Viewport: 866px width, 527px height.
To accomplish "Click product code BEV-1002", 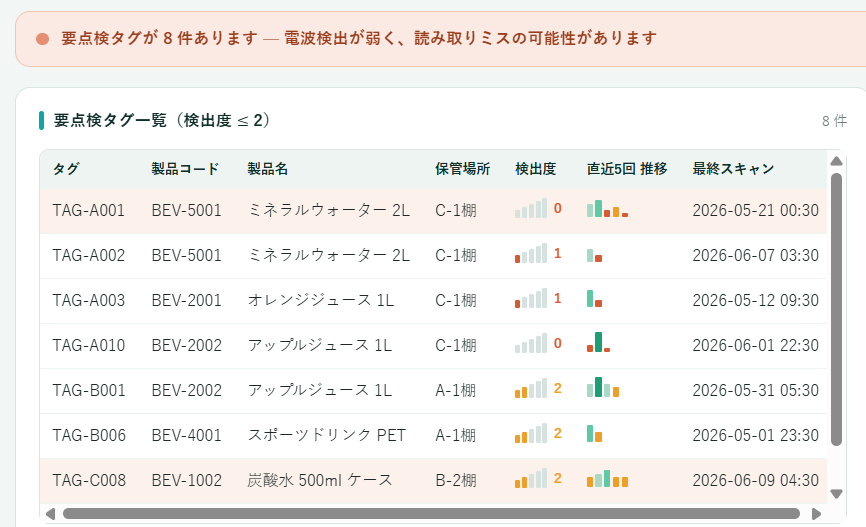I will click(186, 481).
